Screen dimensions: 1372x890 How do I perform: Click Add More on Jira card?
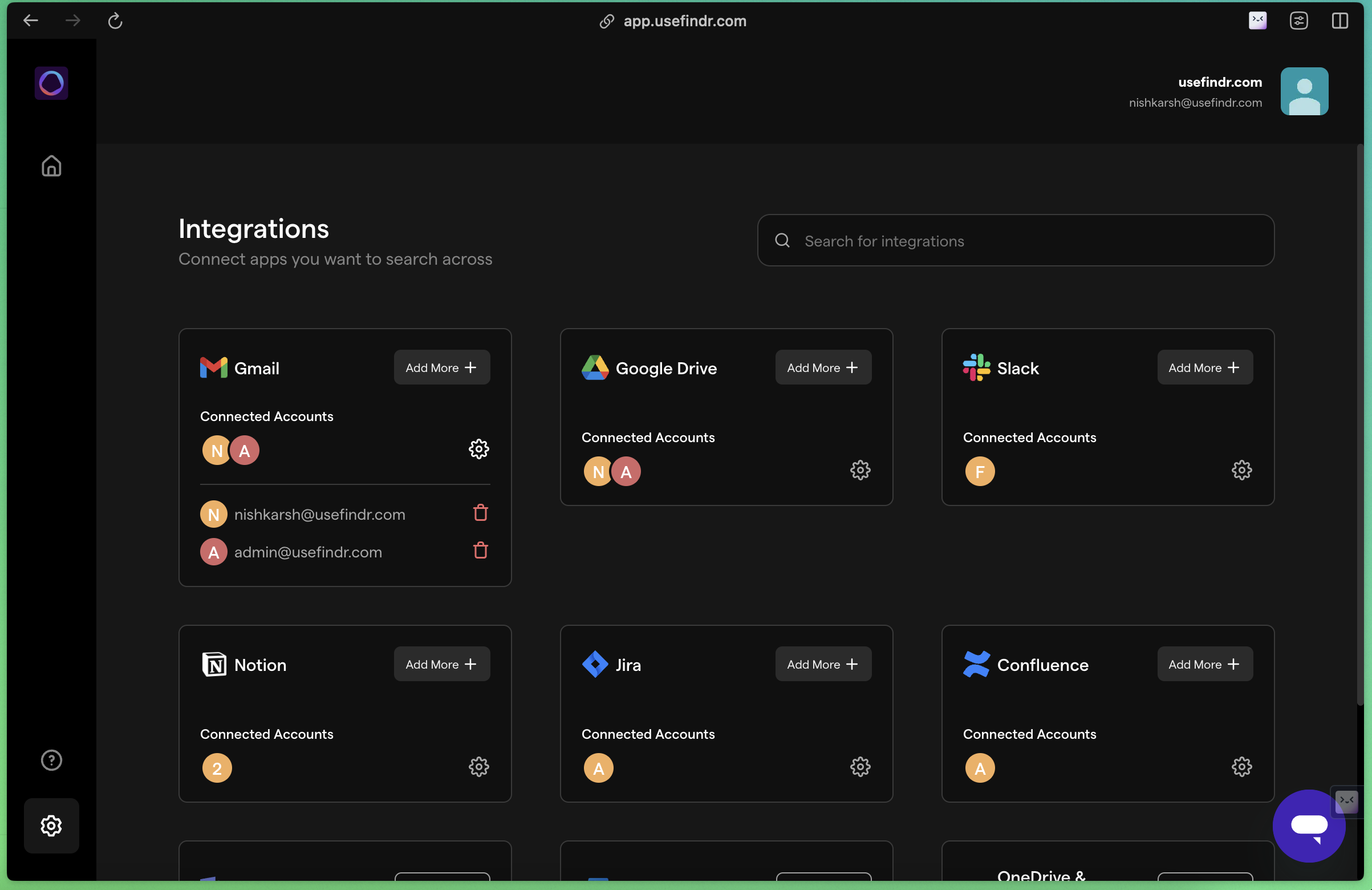coord(823,665)
